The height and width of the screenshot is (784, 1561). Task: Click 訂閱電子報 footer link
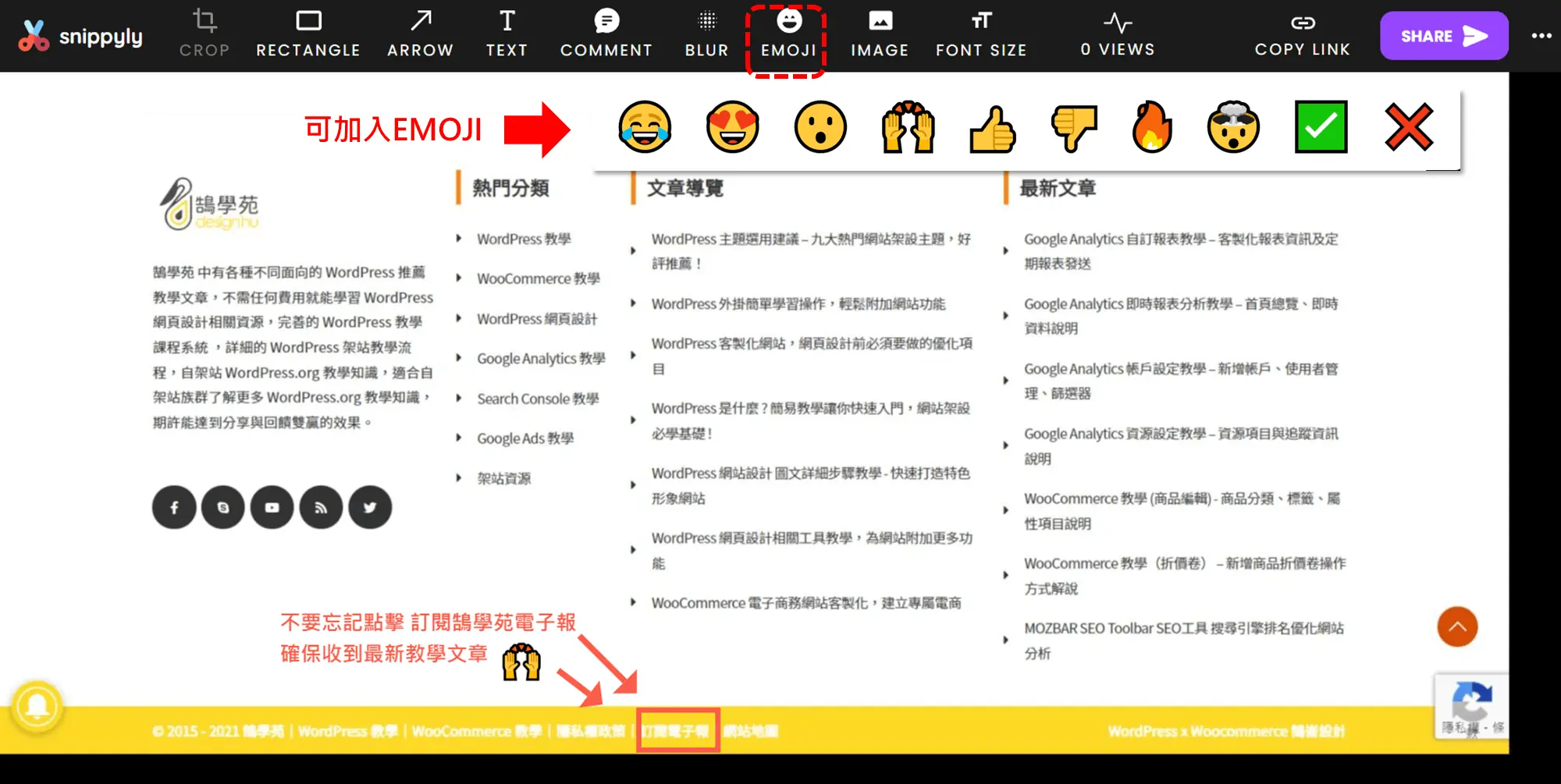click(x=676, y=731)
